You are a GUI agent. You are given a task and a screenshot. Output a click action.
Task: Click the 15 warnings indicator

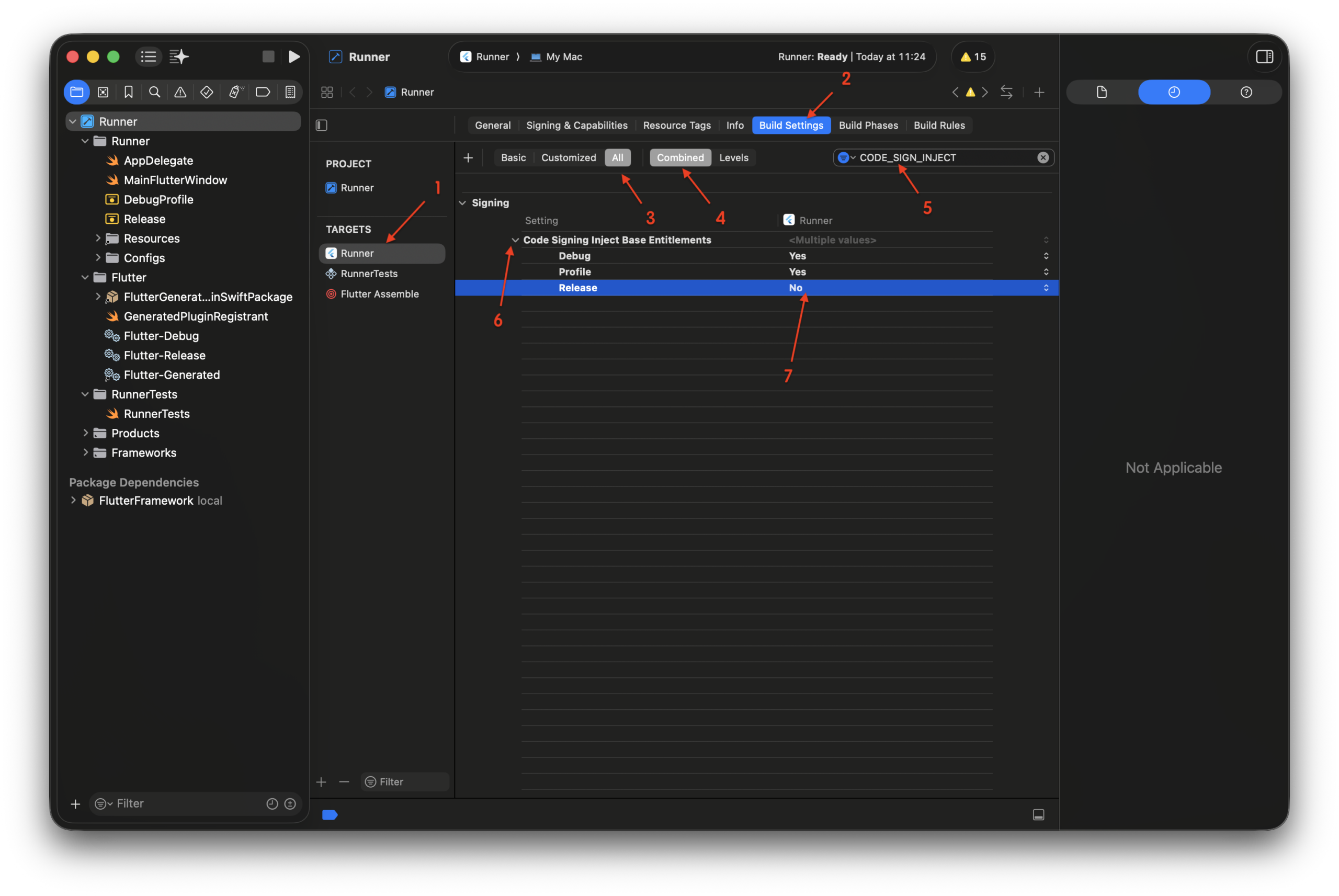click(973, 56)
